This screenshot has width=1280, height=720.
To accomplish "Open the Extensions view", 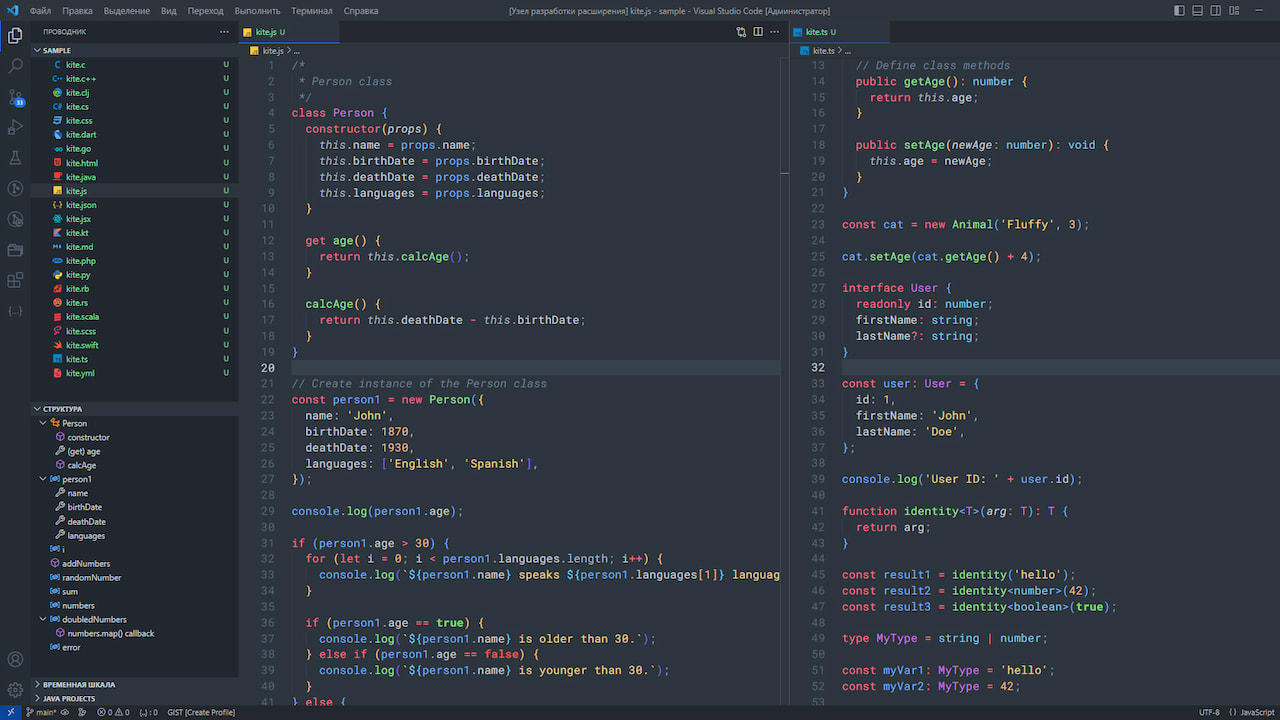I will click(15, 280).
